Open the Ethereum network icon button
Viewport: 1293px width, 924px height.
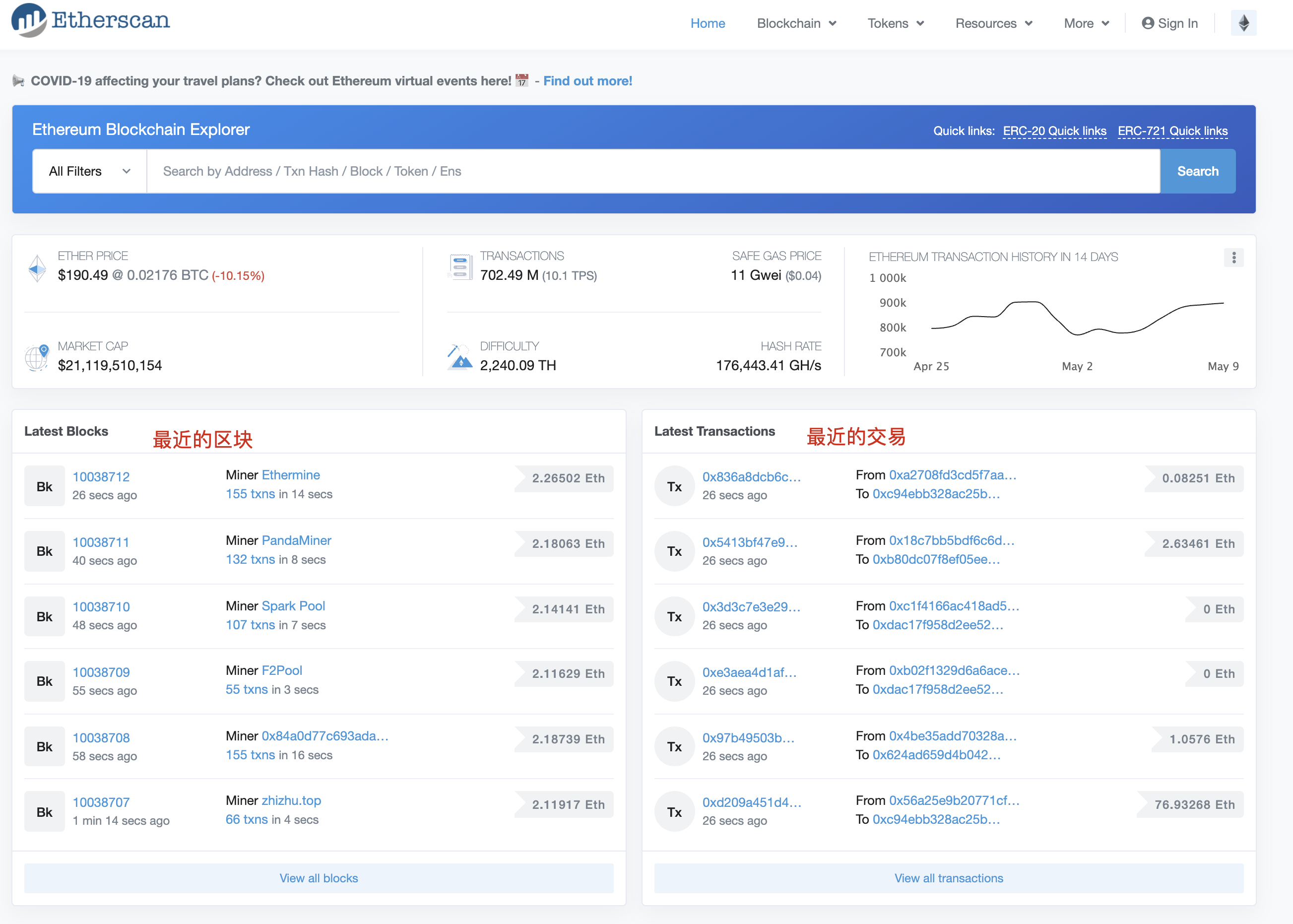tap(1243, 23)
